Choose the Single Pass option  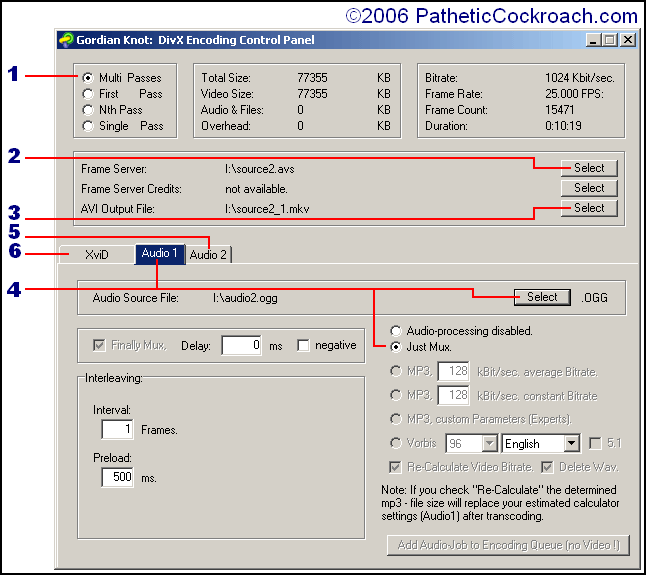(88, 126)
